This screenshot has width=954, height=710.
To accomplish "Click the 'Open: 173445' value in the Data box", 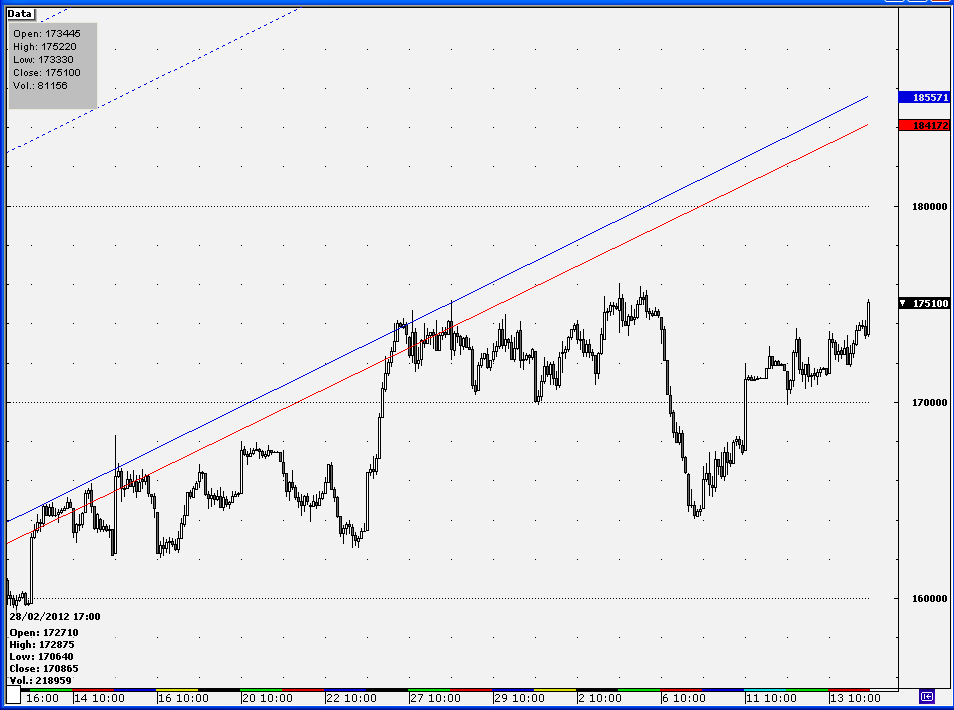I will point(47,33).
